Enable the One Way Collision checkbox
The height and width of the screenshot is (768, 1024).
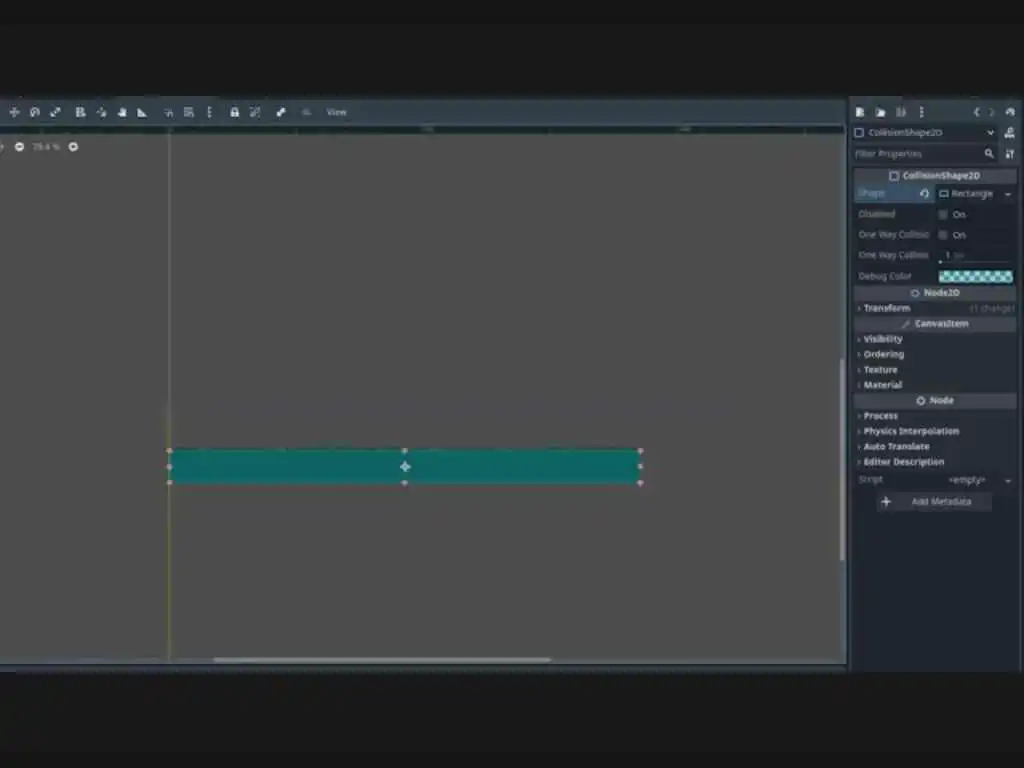pyautogui.click(x=943, y=234)
